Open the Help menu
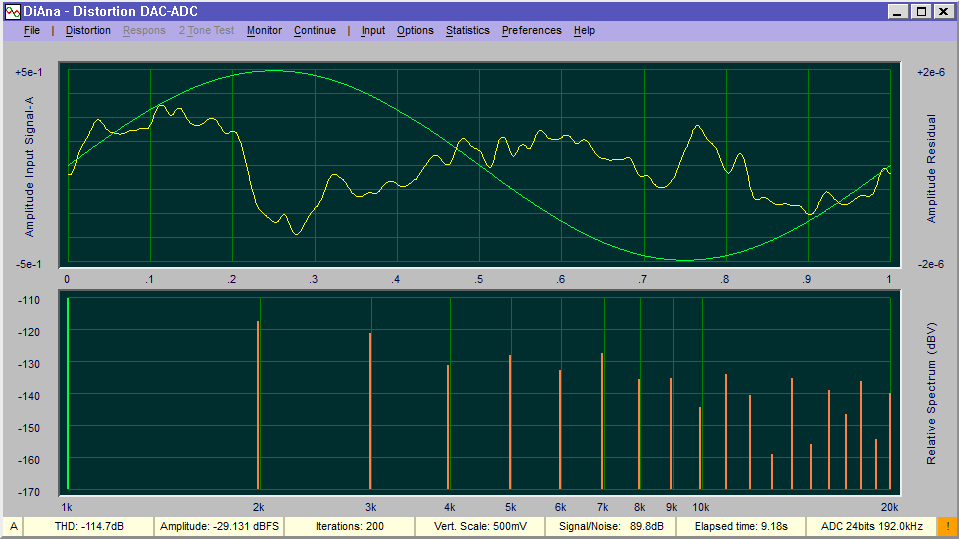This screenshot has height=539, width=959. (x=584, y=30)
